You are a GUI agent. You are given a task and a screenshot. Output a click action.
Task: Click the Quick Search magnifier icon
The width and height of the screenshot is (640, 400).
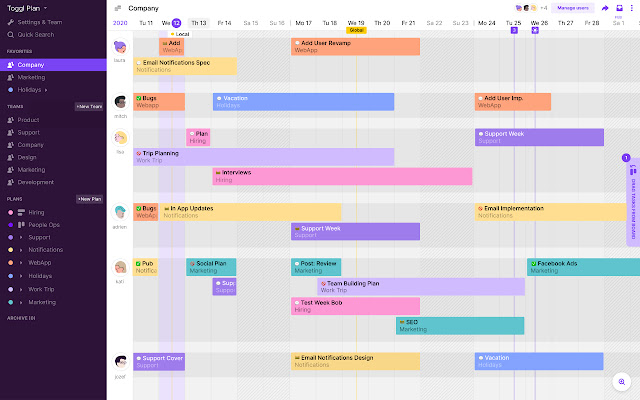(x=11, y=35)
